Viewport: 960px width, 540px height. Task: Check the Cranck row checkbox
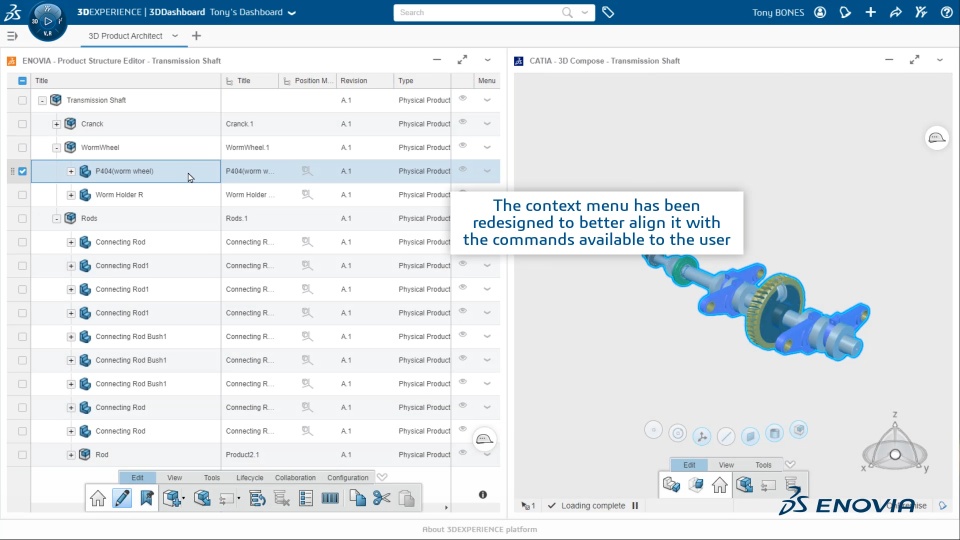(x=23, y=124)
